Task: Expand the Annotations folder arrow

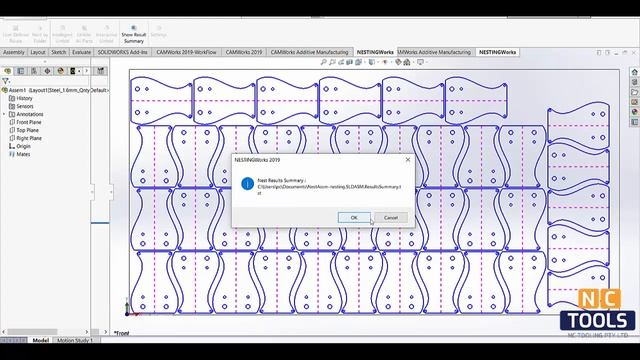Action: 4,114
